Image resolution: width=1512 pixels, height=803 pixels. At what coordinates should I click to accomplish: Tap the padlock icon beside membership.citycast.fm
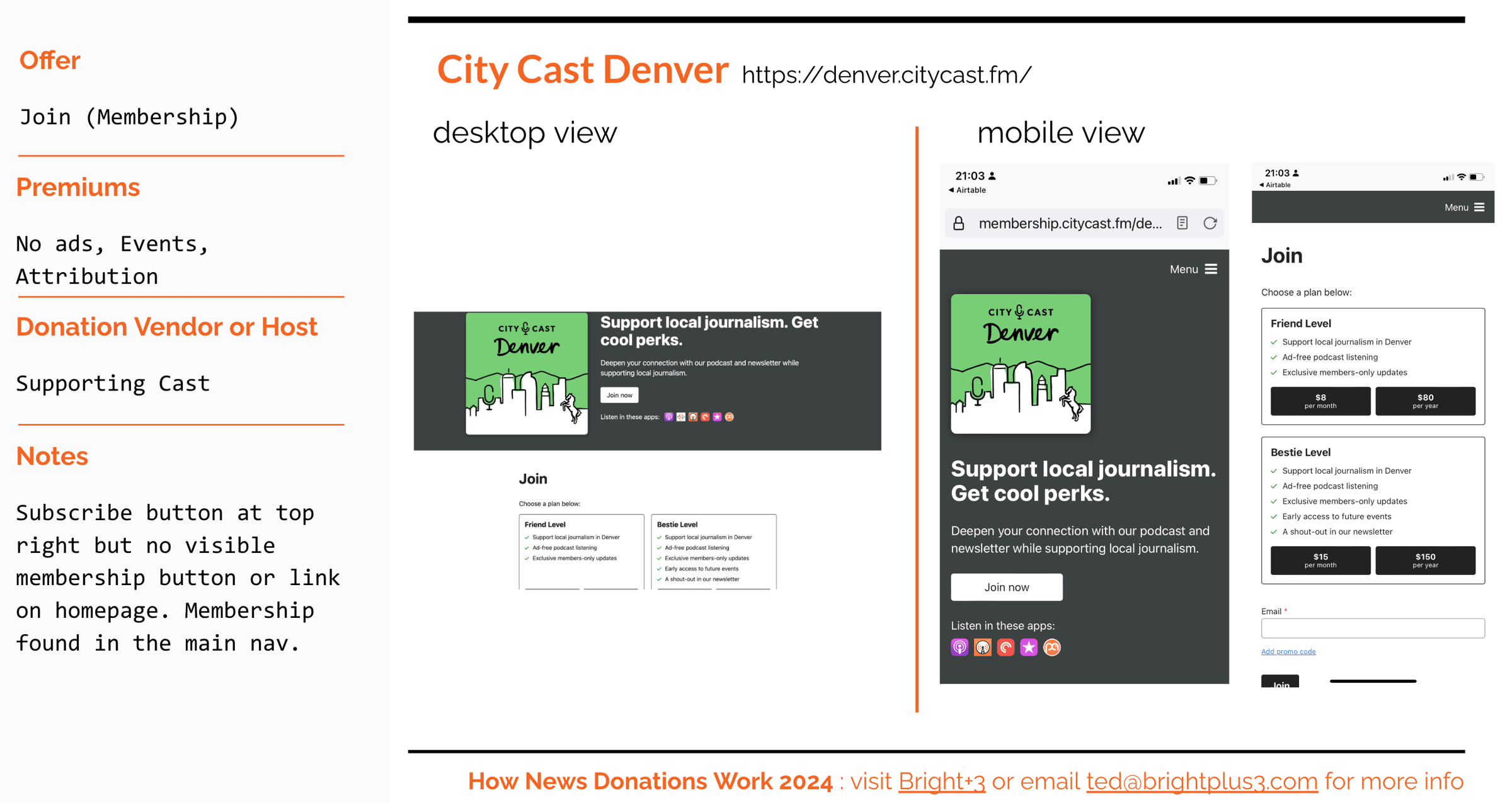(x=958, y=223)
